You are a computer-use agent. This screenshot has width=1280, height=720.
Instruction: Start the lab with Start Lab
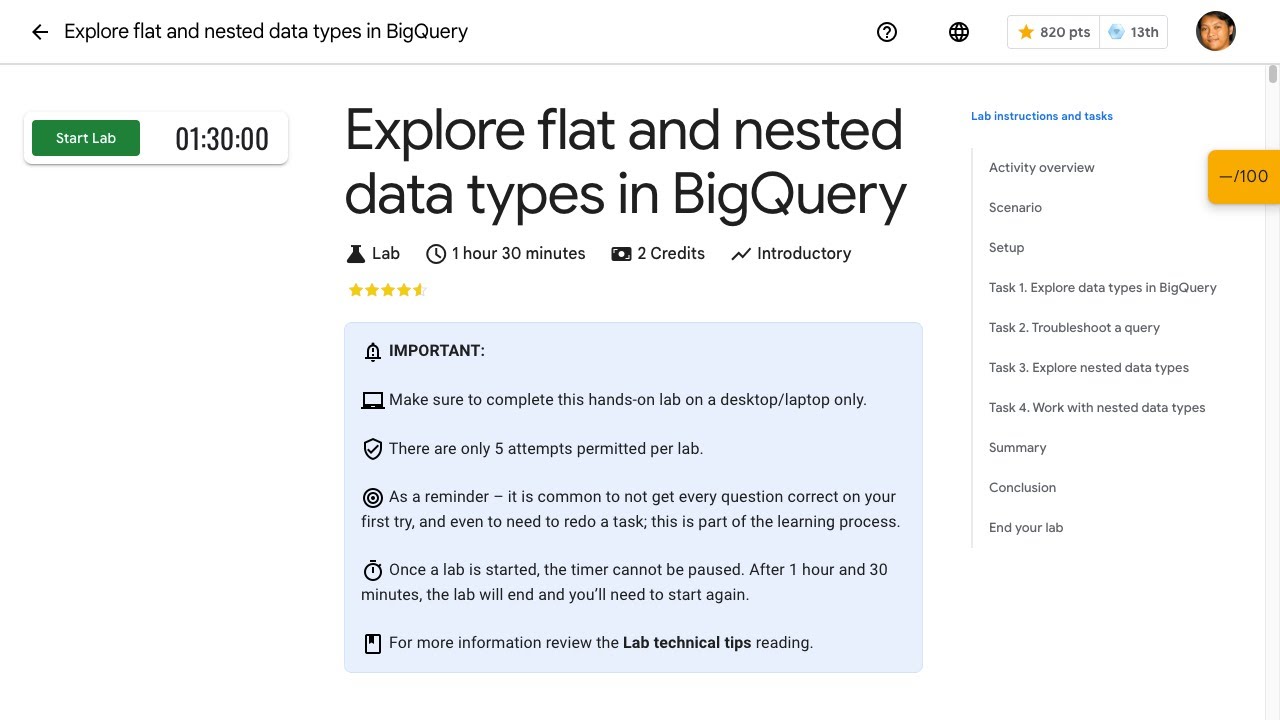(x=86, y=138)
